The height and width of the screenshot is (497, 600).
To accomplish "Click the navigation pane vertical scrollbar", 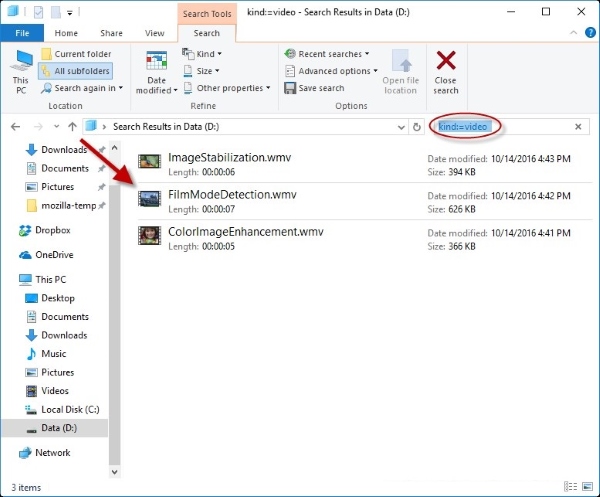I will (114, 300).
